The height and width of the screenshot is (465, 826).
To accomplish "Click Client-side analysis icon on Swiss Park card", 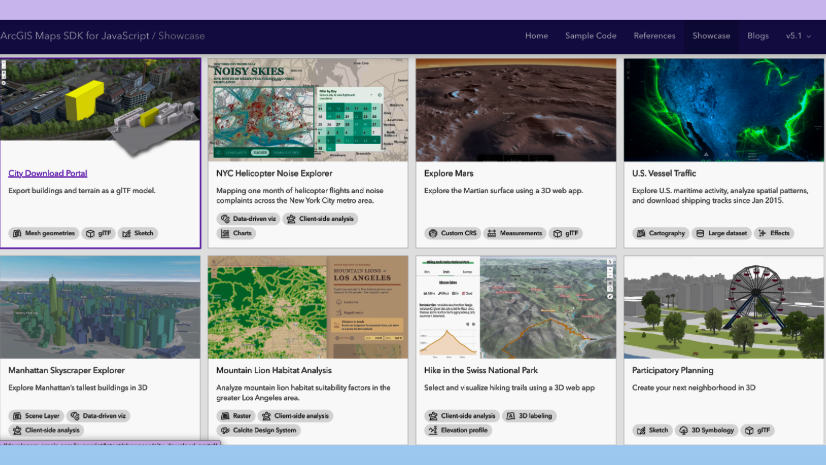I will [x=433, y=416].
